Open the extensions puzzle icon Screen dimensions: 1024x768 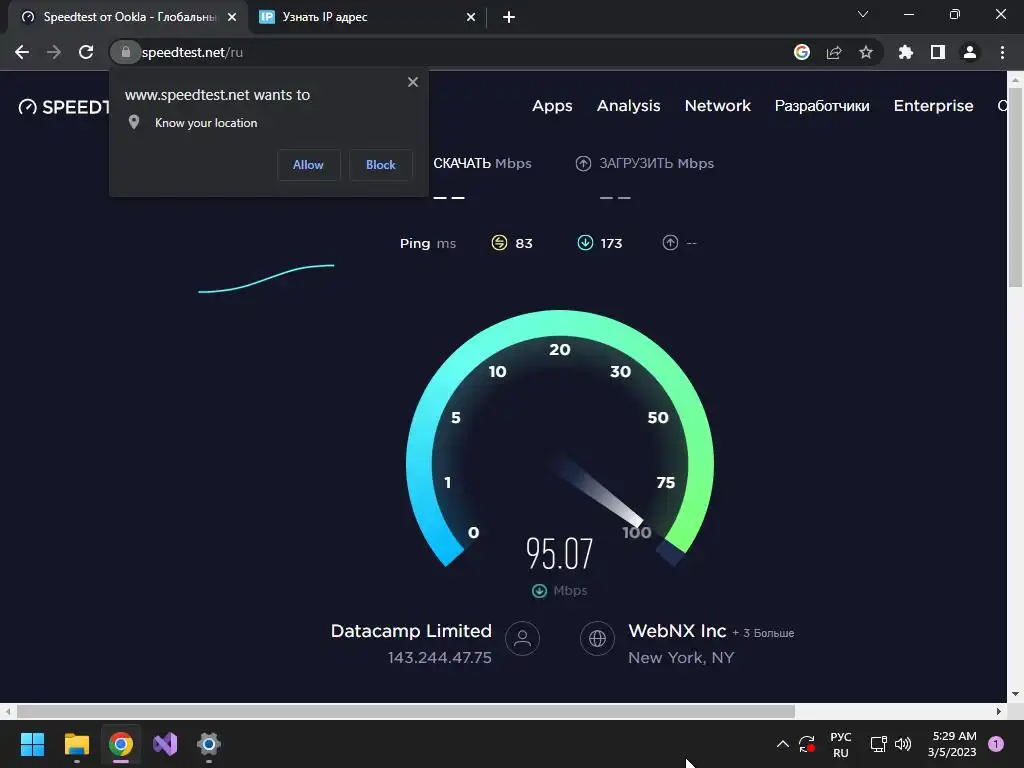[x=905, y=52]
